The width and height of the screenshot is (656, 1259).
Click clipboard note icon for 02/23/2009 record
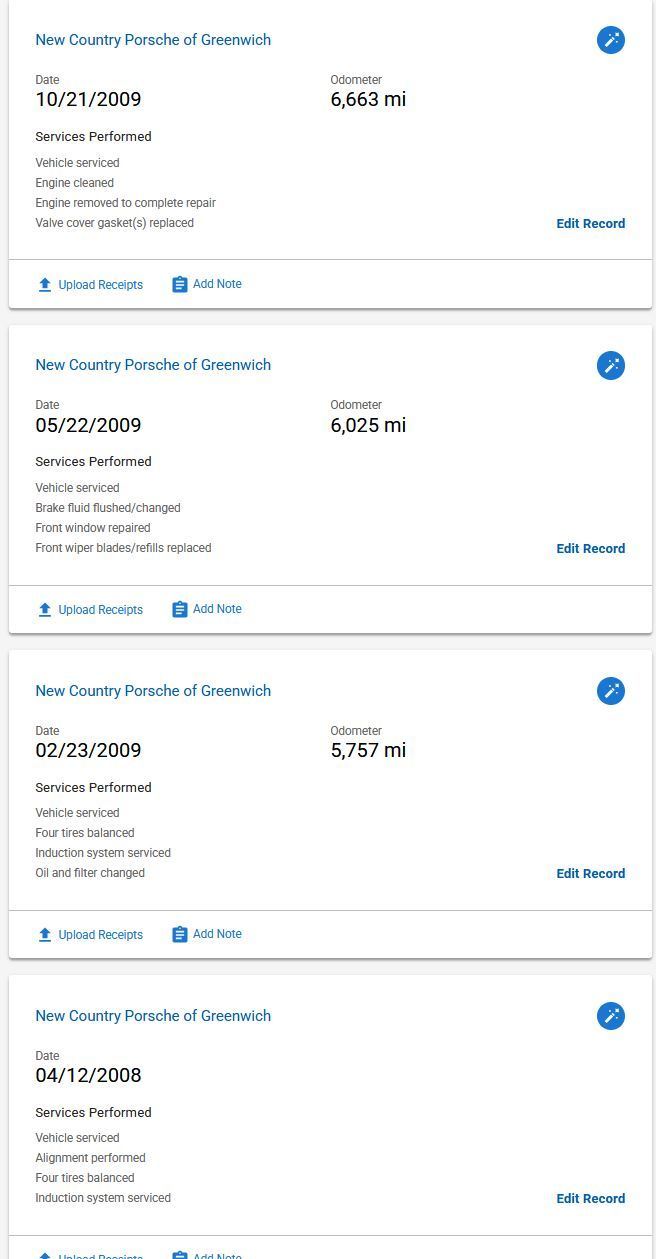click(x=180, y=935)
